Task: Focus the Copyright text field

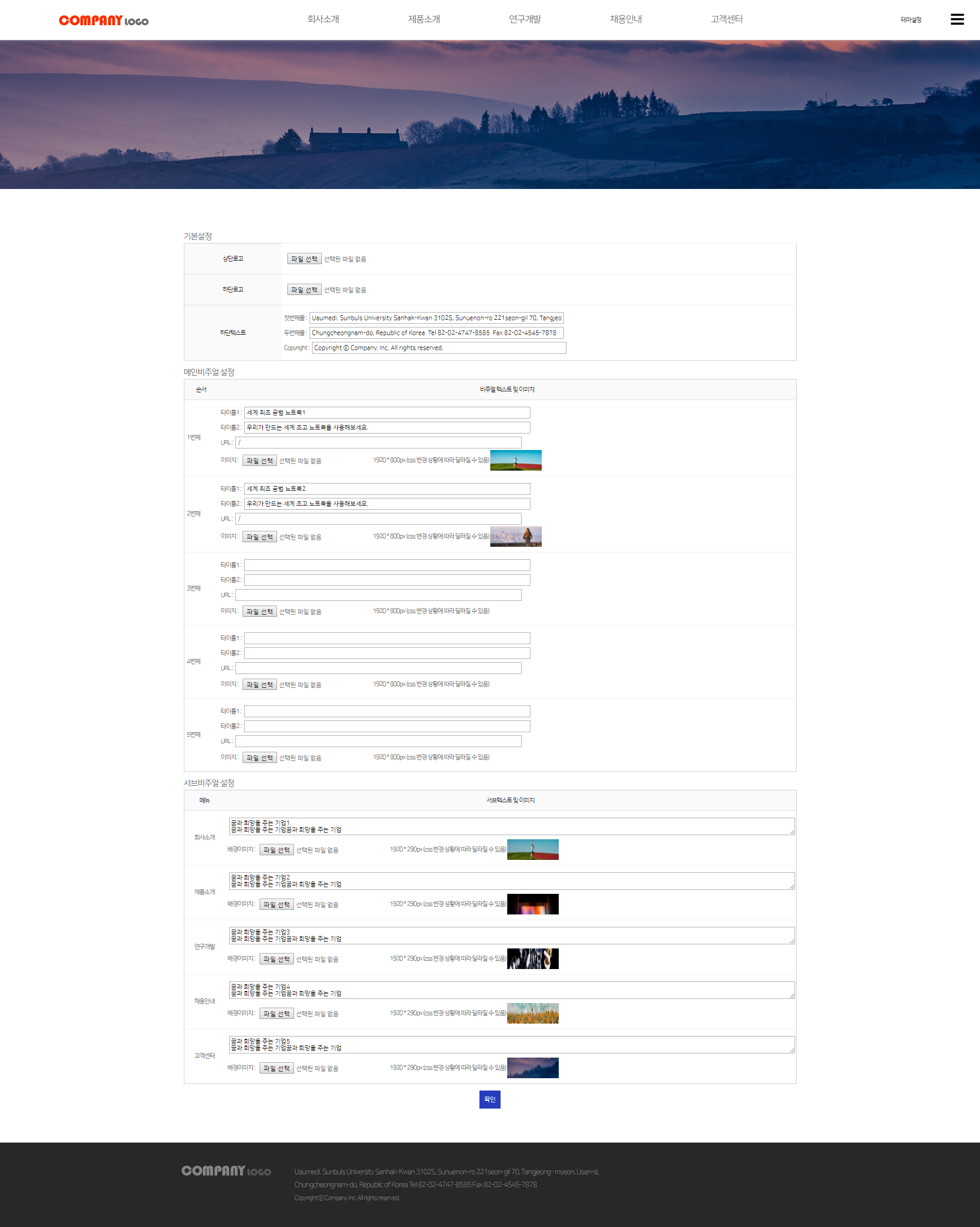Action: (439, 348)
